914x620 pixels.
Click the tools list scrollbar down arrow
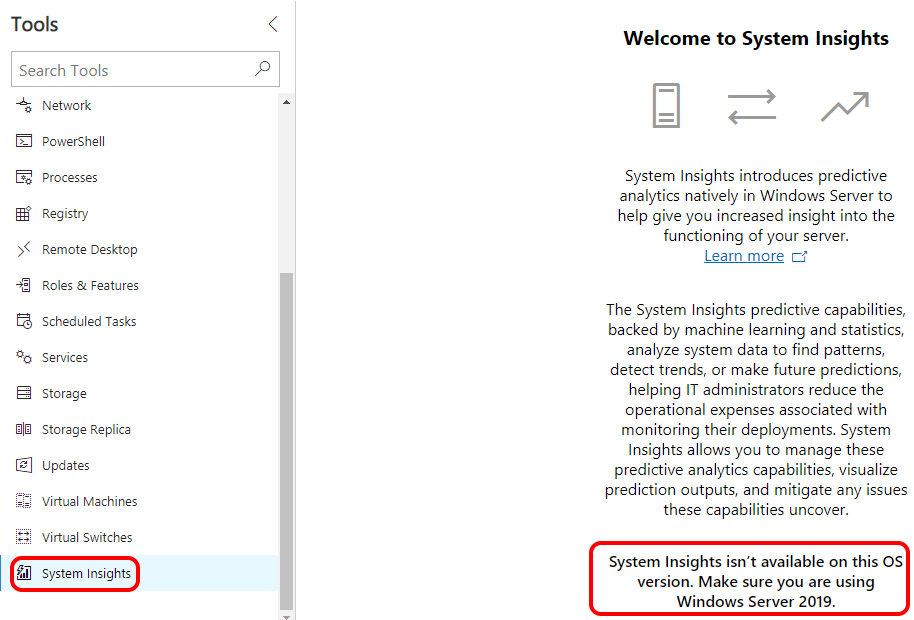tap(286, 616)
